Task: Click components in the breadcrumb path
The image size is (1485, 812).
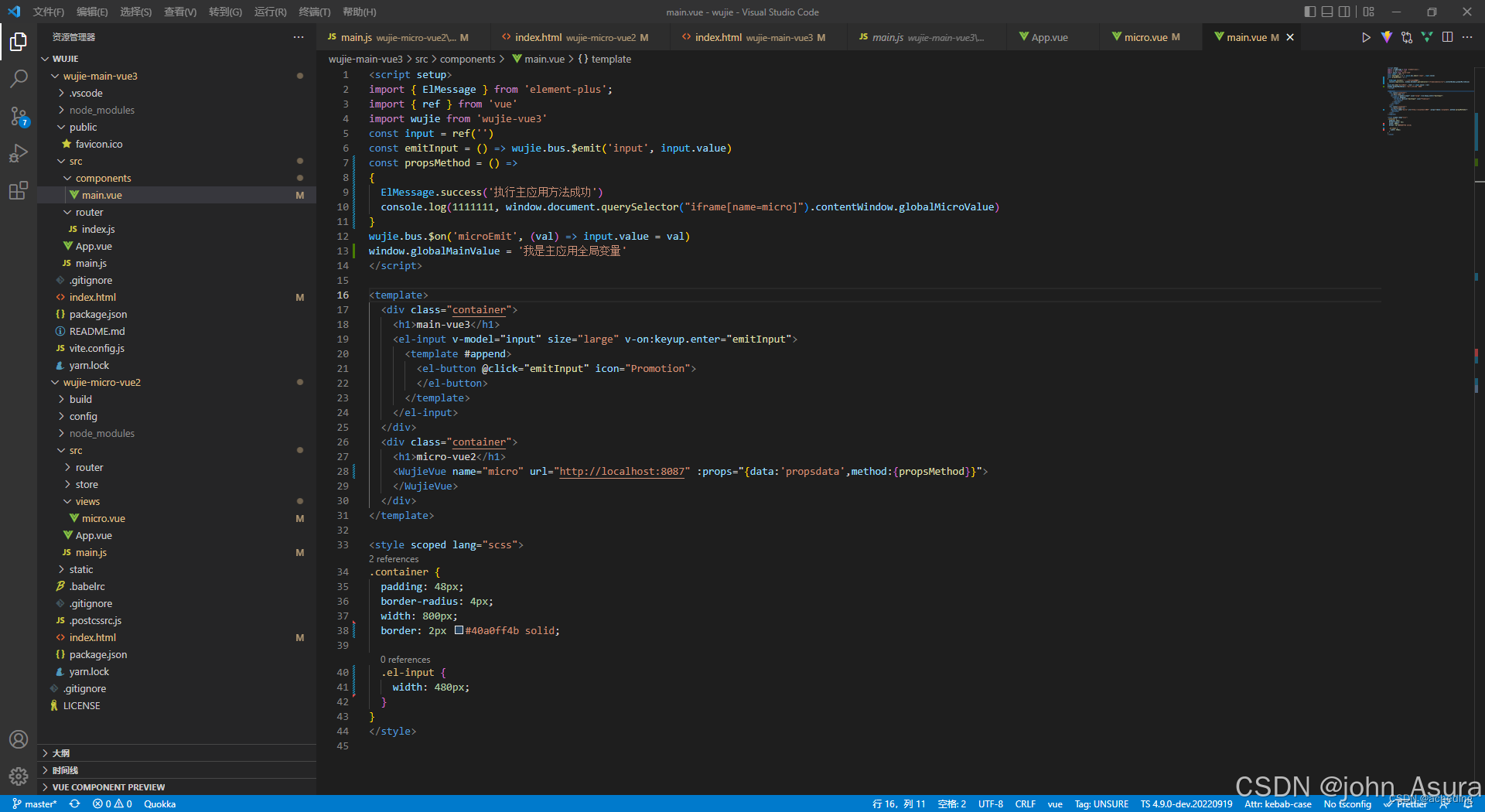Action: click(467, 59)
